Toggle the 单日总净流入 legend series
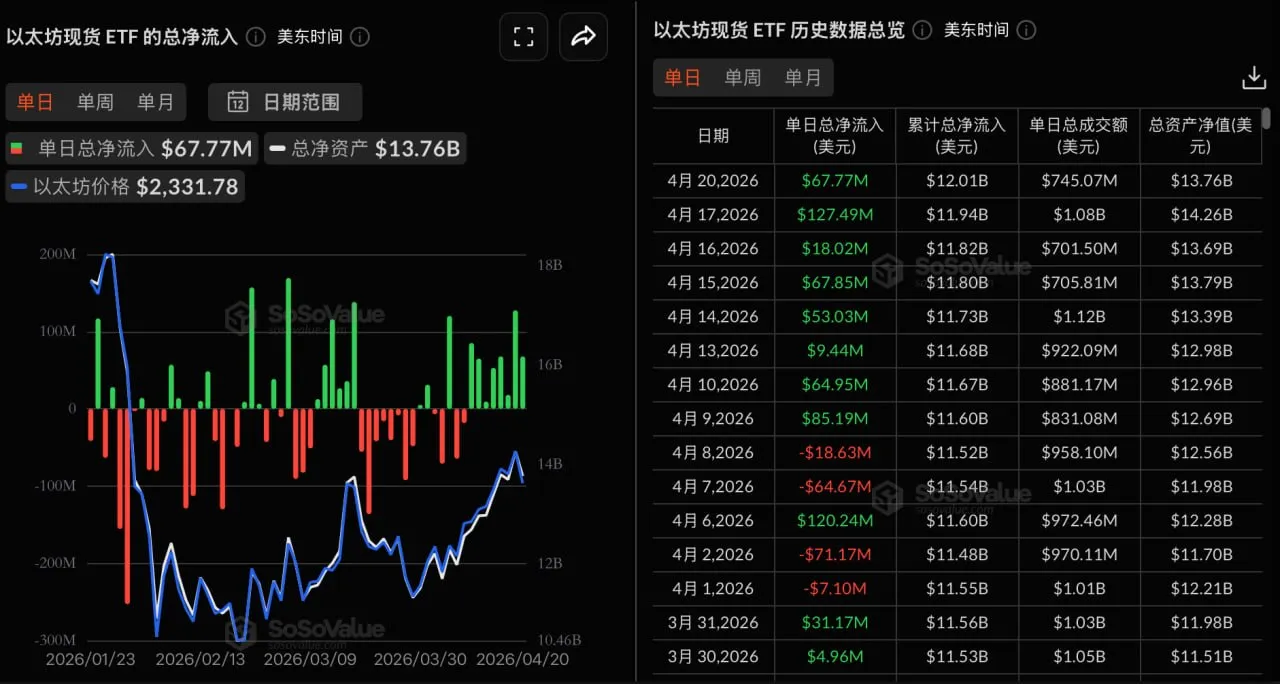Screen dimensions: 1280x684 point(131,149)
